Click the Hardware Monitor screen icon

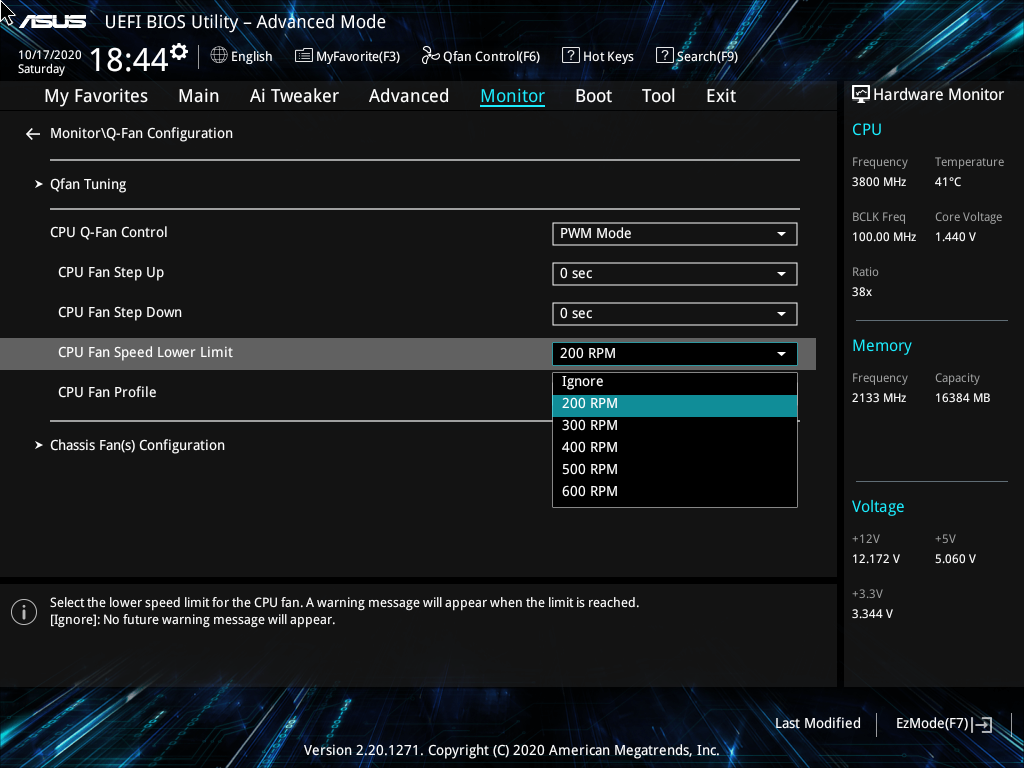pos(861,95)
